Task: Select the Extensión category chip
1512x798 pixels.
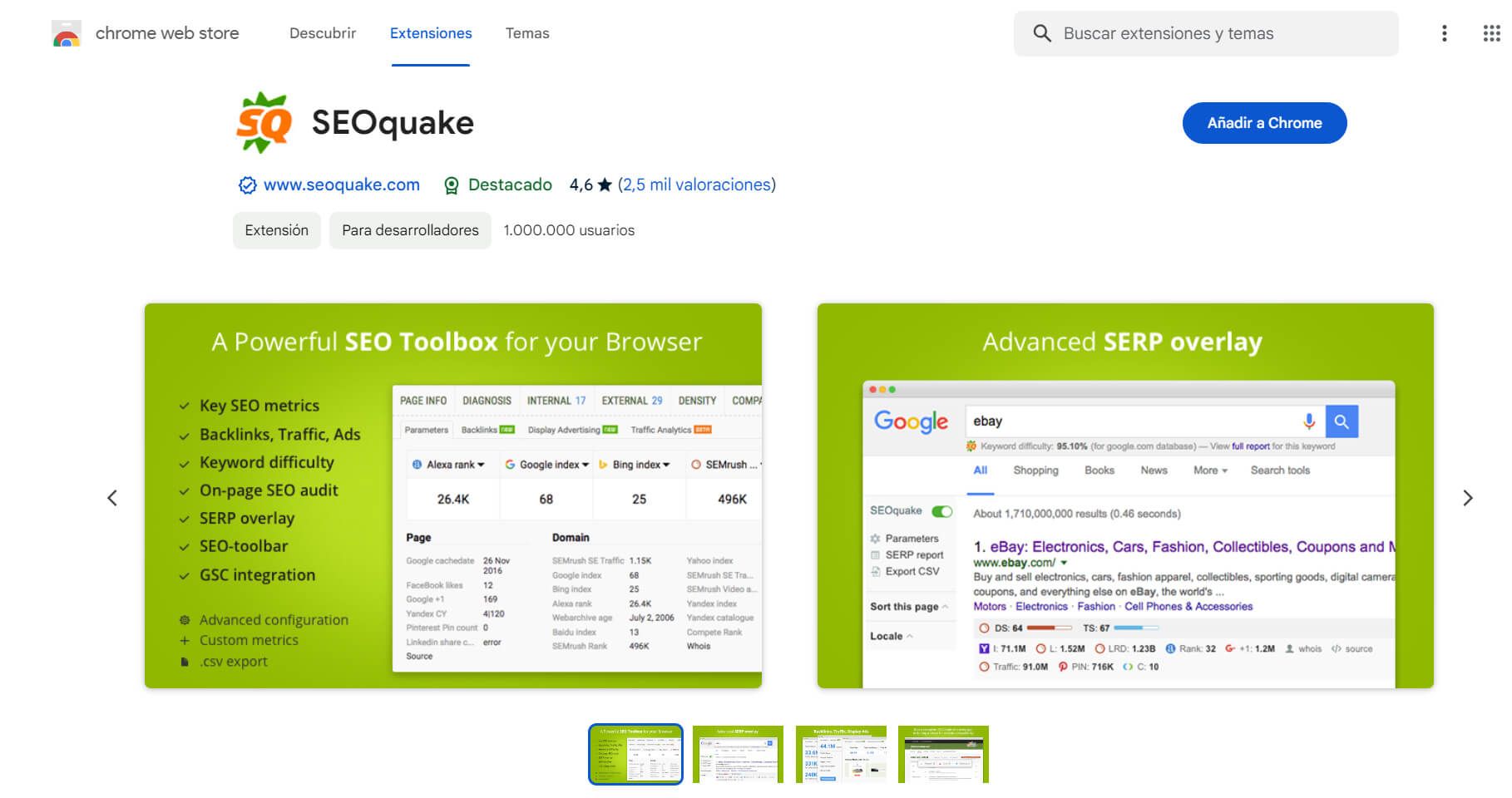Action: coord(276,230)
